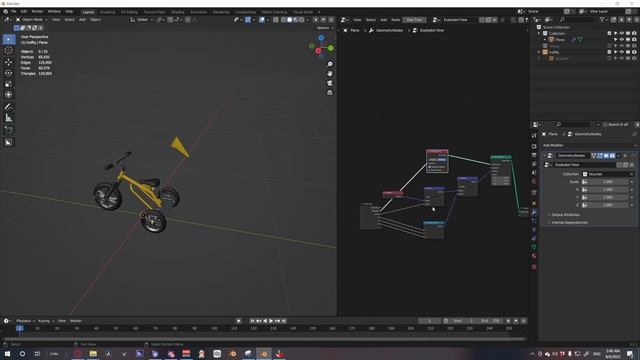Toggle Collection exclude checkbox in outliner
Viewport: 640px width, 360px height.
(x=609, y=33)
